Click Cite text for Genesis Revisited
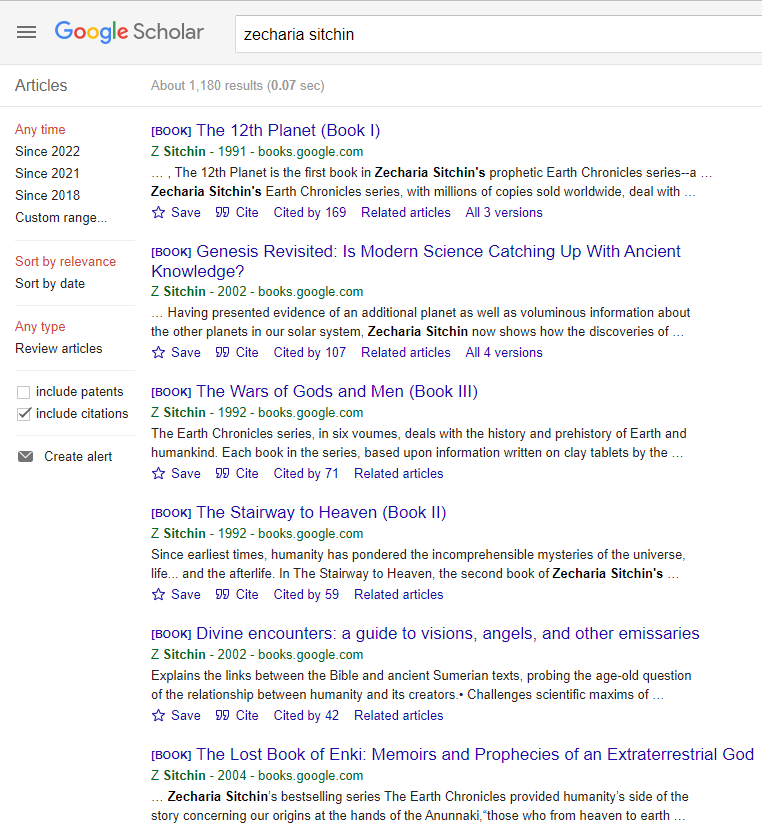Screen dimensions: 762x824 247,352
